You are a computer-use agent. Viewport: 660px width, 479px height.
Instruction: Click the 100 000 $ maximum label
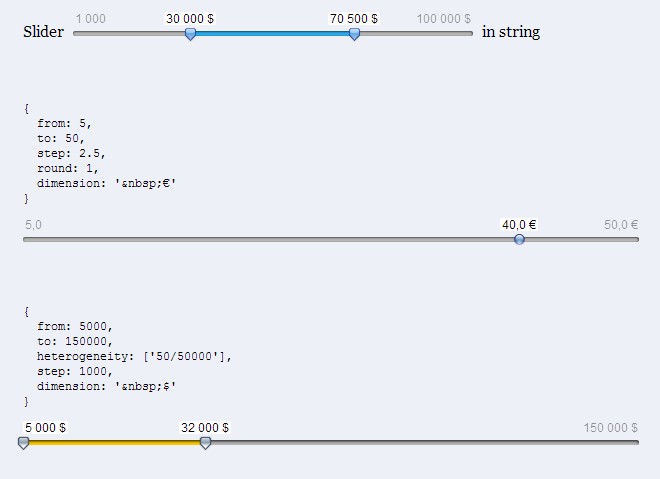coord(444,19)
